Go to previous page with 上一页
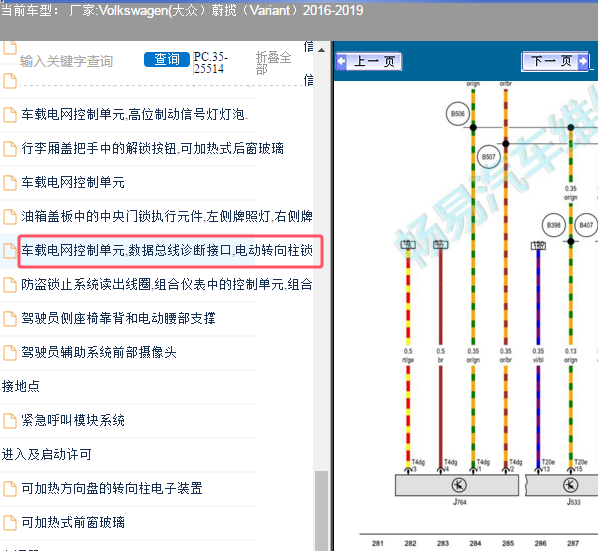The image size is (598, 551). tap(368, 61)
